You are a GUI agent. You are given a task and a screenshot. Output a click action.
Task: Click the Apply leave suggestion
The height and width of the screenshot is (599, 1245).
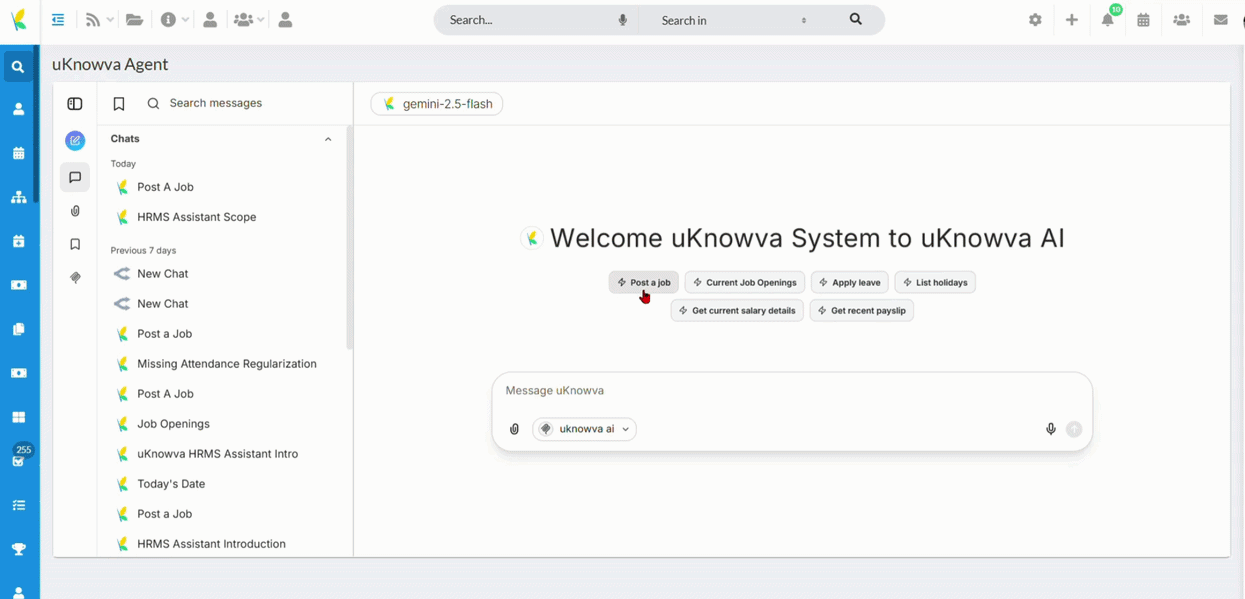pyautogui.click(x=850, y=283)
